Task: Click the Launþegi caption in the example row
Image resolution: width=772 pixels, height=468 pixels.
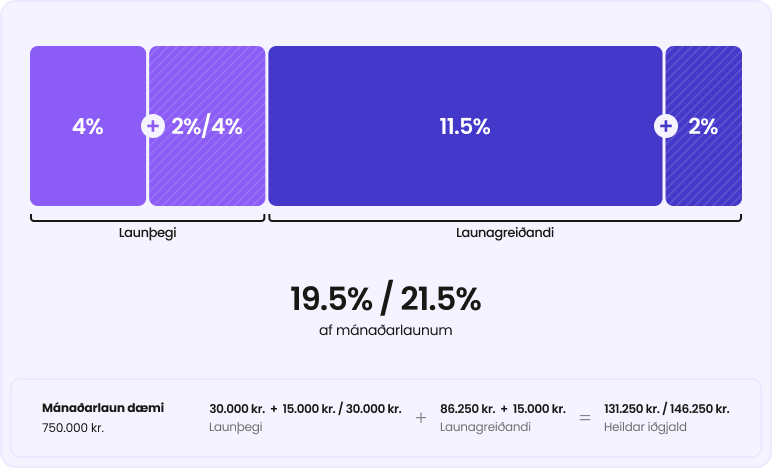Action: pyautogui.click(x=234, y=427)
